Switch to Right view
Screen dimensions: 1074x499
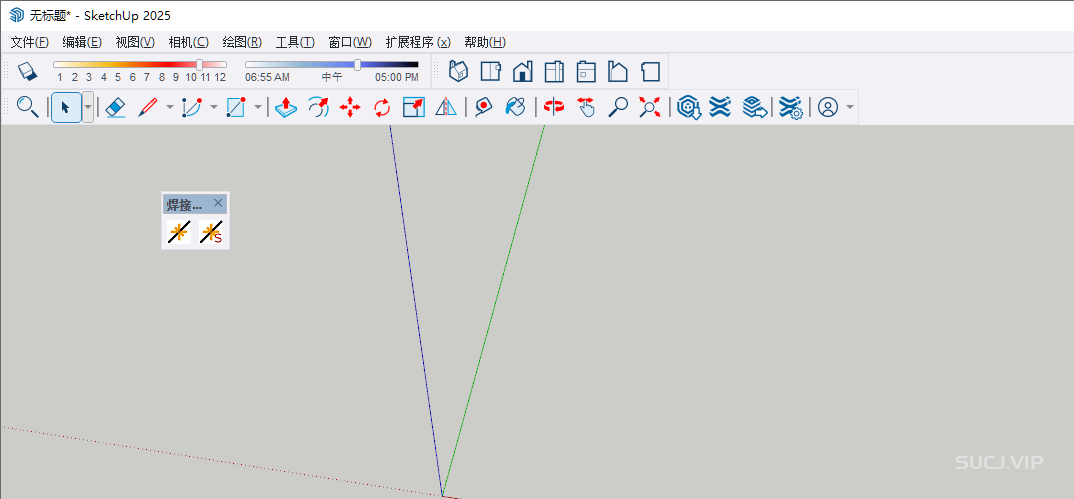click(x=554, y=71)
